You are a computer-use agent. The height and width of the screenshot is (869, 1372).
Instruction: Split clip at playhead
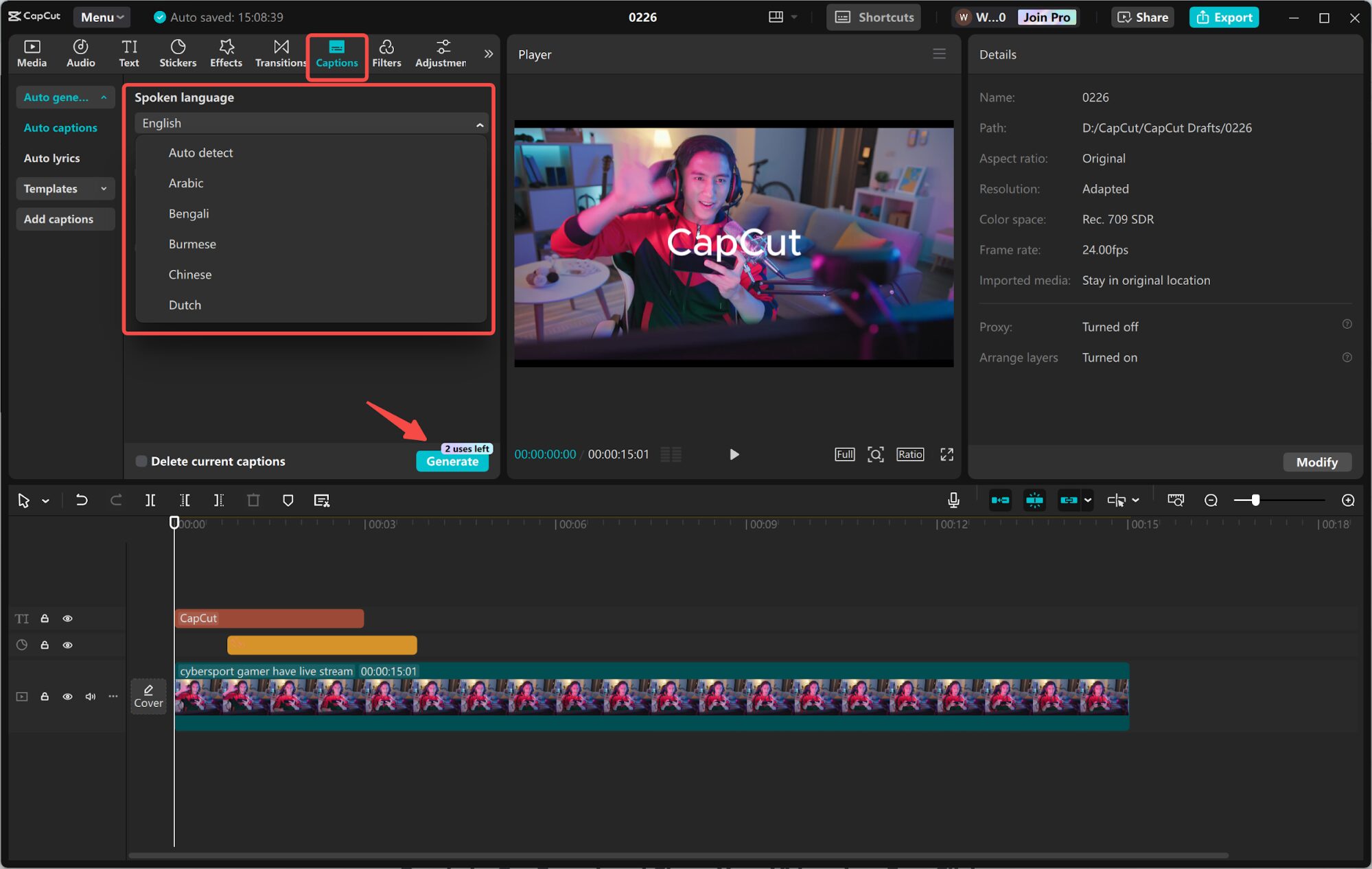click(150, 500)
